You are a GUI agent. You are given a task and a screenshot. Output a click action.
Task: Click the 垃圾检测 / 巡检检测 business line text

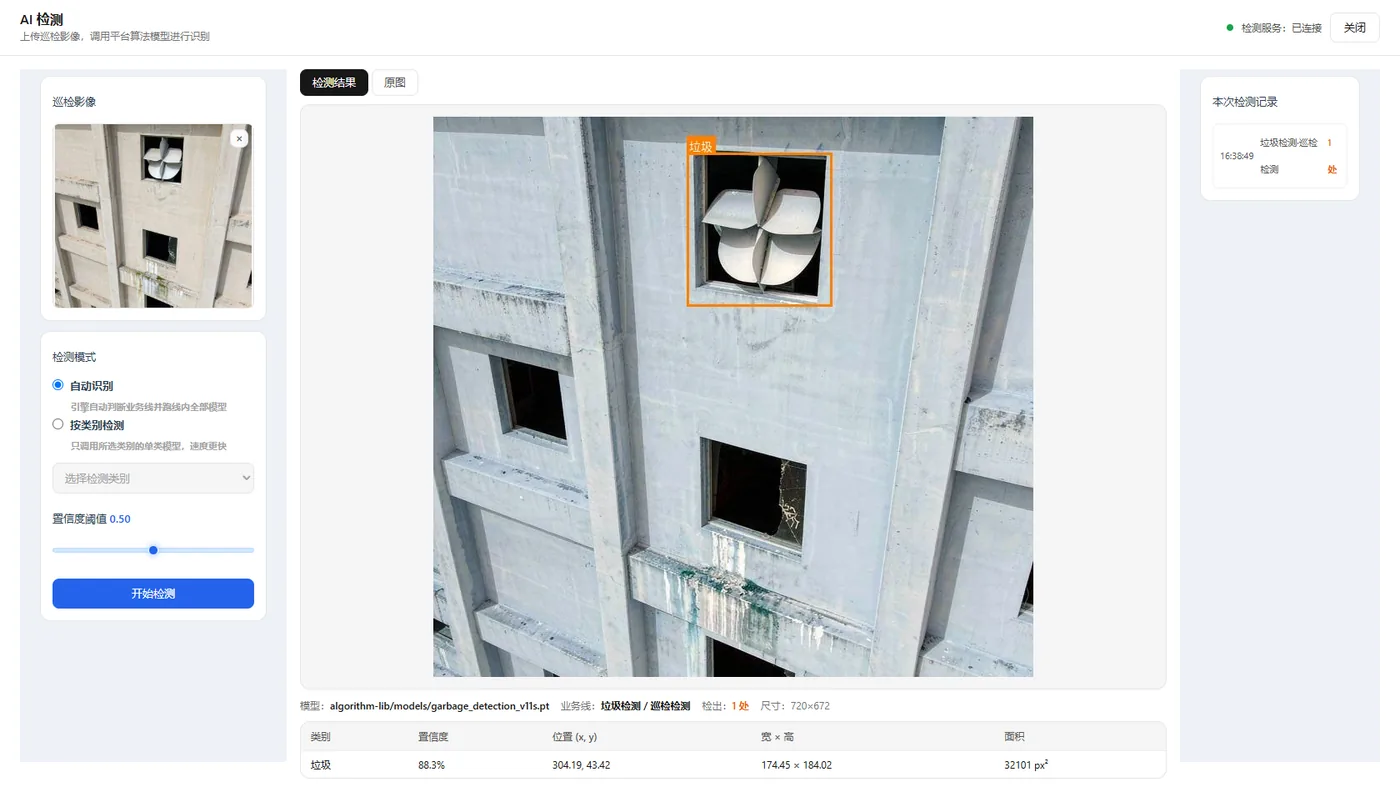click(645, 706)
